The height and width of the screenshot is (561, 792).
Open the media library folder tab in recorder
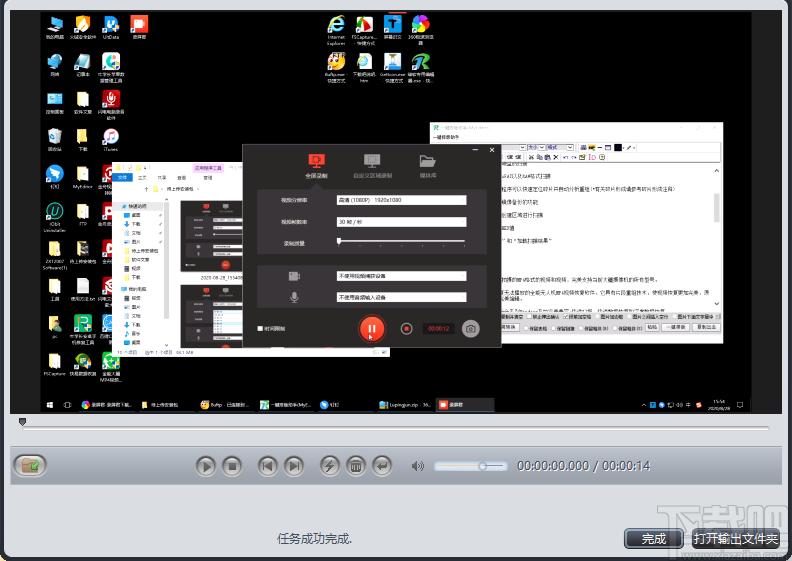click(x=427, y=166)
